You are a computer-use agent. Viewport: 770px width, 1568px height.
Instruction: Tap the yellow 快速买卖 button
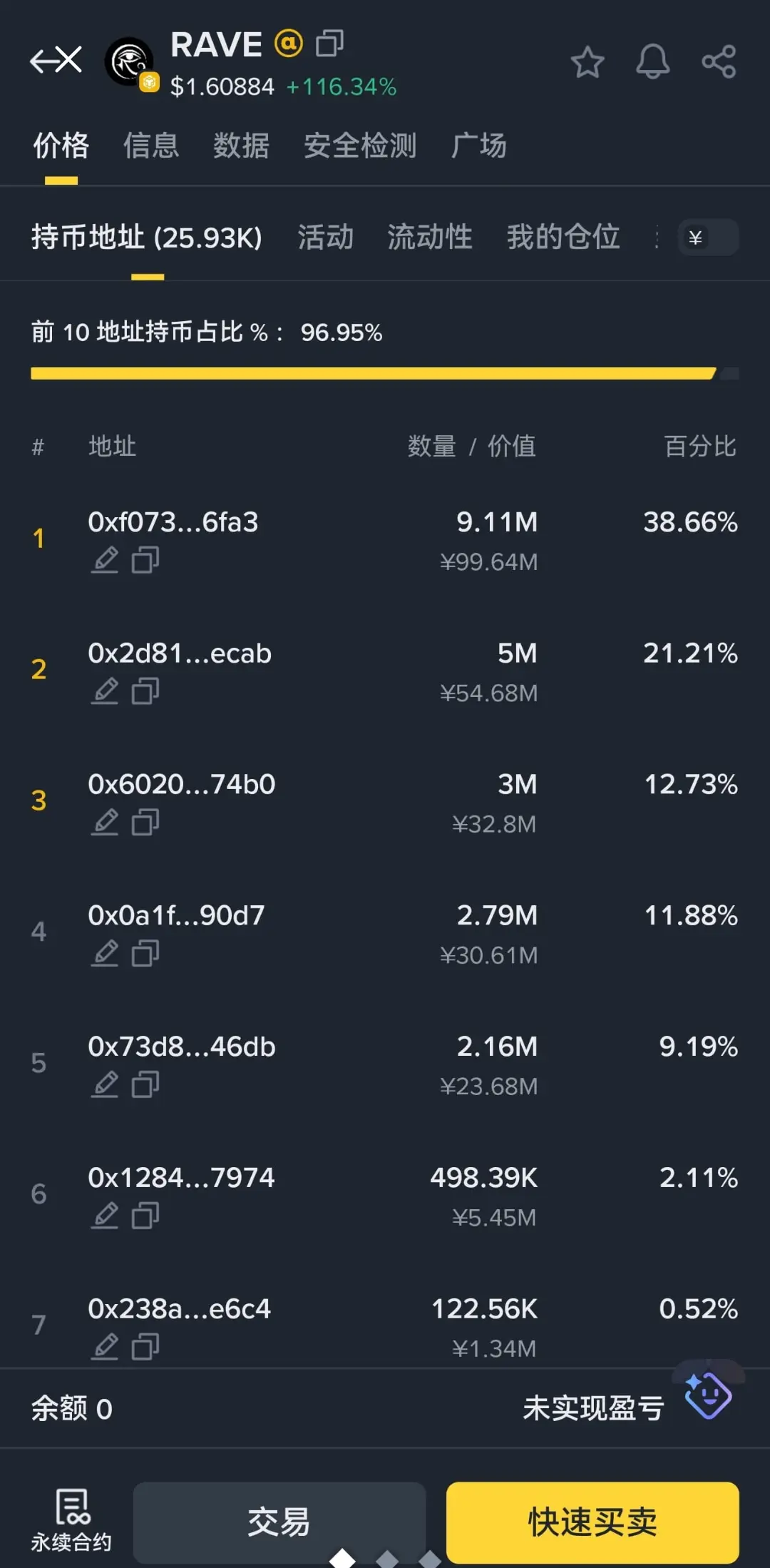[x=592, y=1522]
